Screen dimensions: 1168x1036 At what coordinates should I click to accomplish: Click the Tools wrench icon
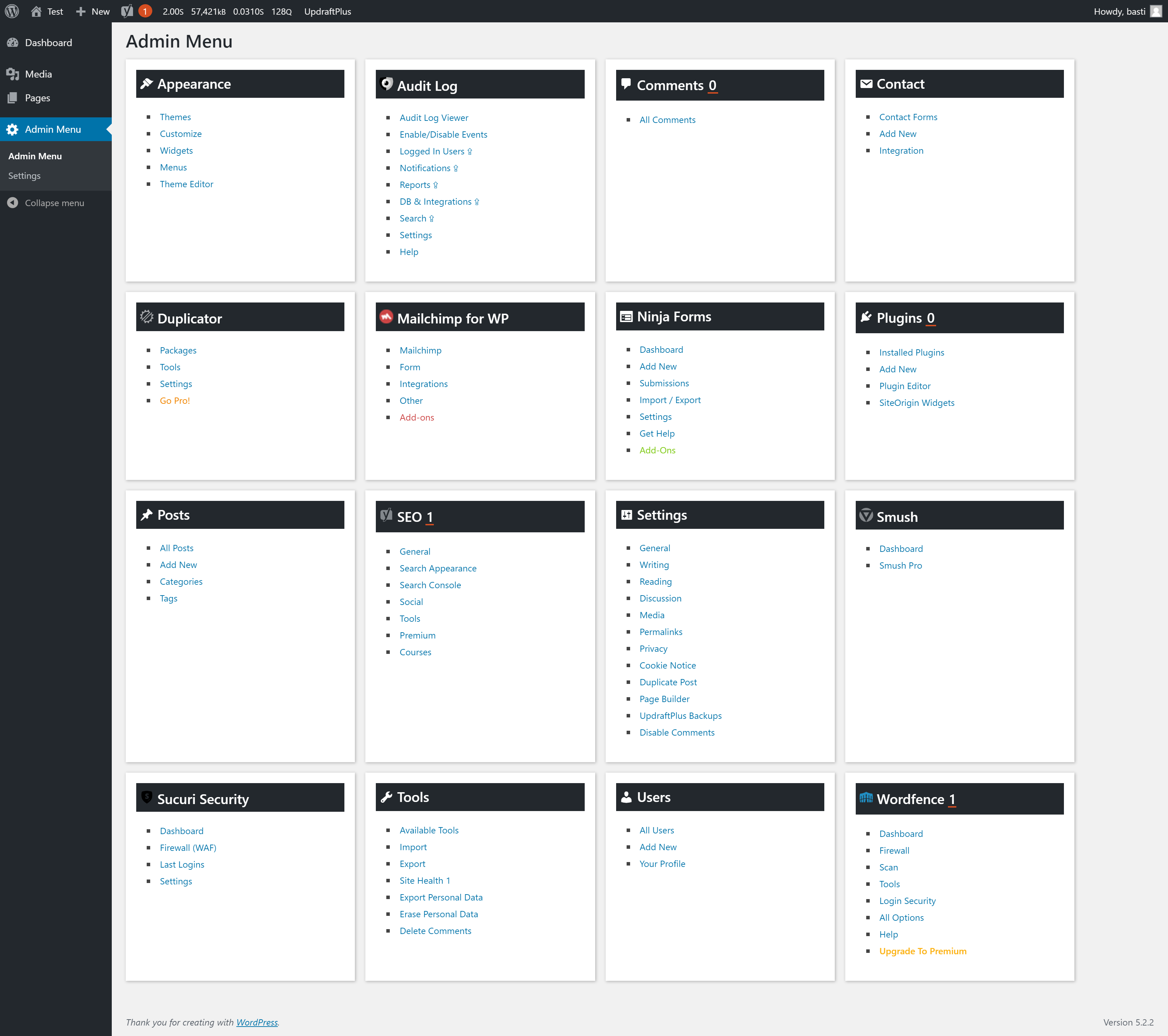tap(386, 797)
